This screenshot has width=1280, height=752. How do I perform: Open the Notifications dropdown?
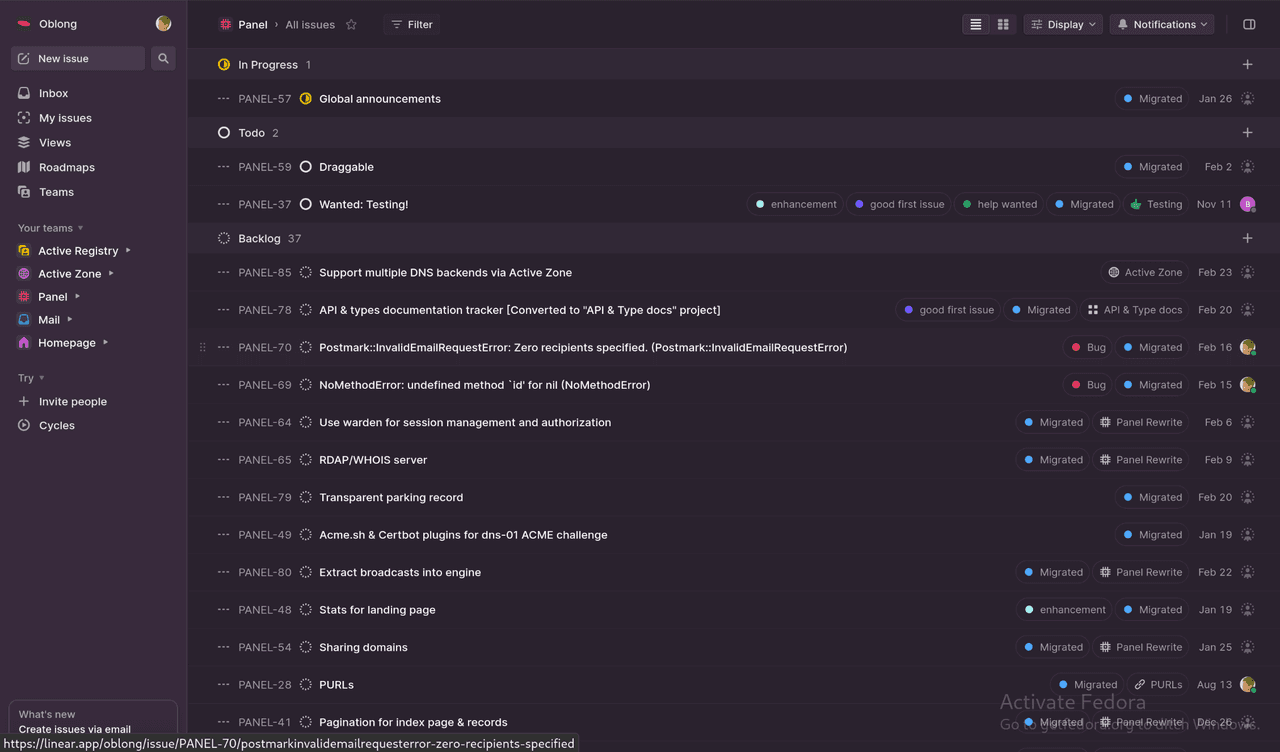(x=1162, y=25)
